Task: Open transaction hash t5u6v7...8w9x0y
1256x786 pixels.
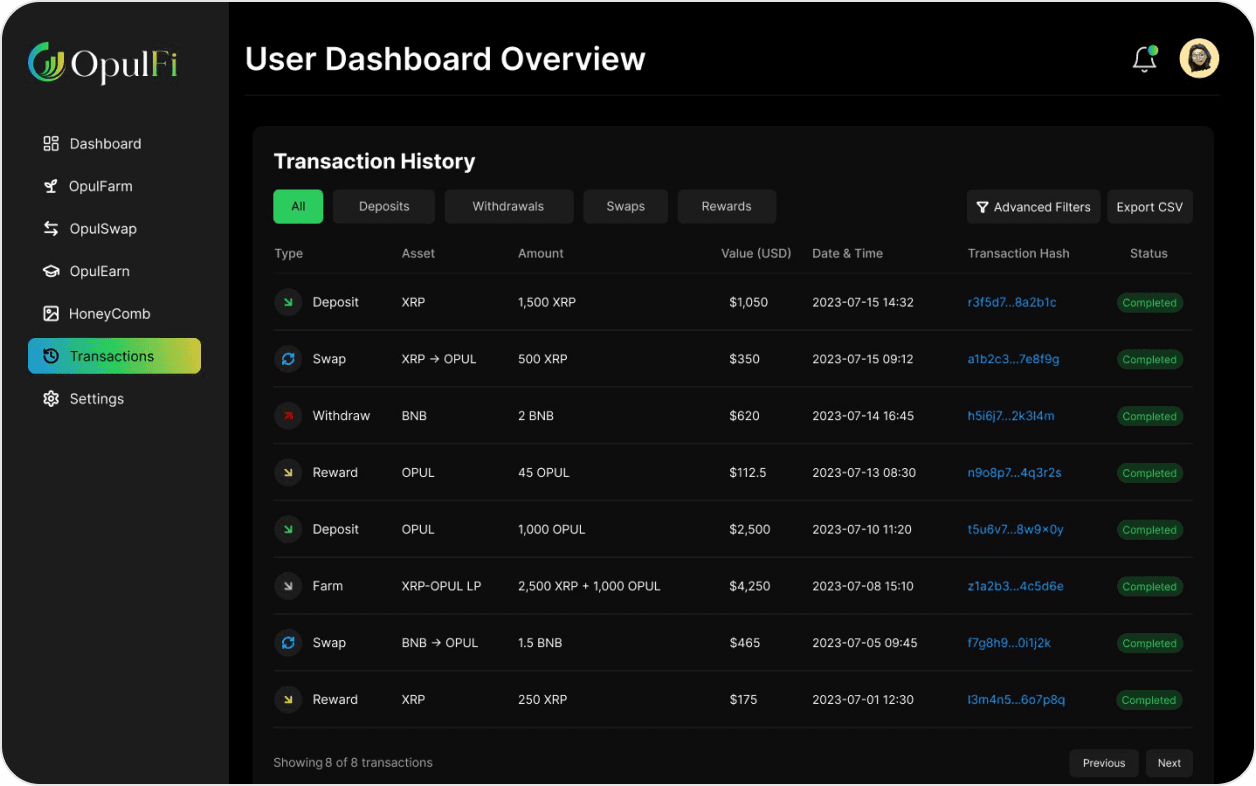Action: pyautogui.click(x=1015, y=529)
